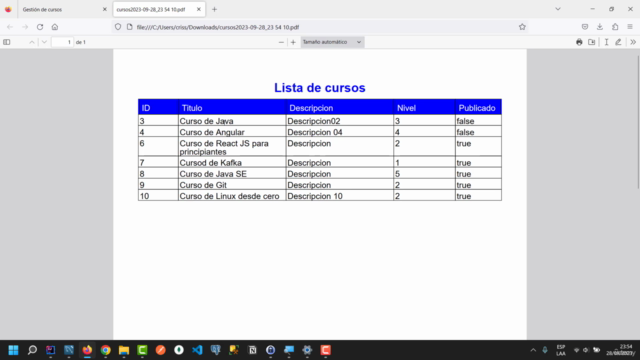Click the Descripcion 04 cell

340,132
